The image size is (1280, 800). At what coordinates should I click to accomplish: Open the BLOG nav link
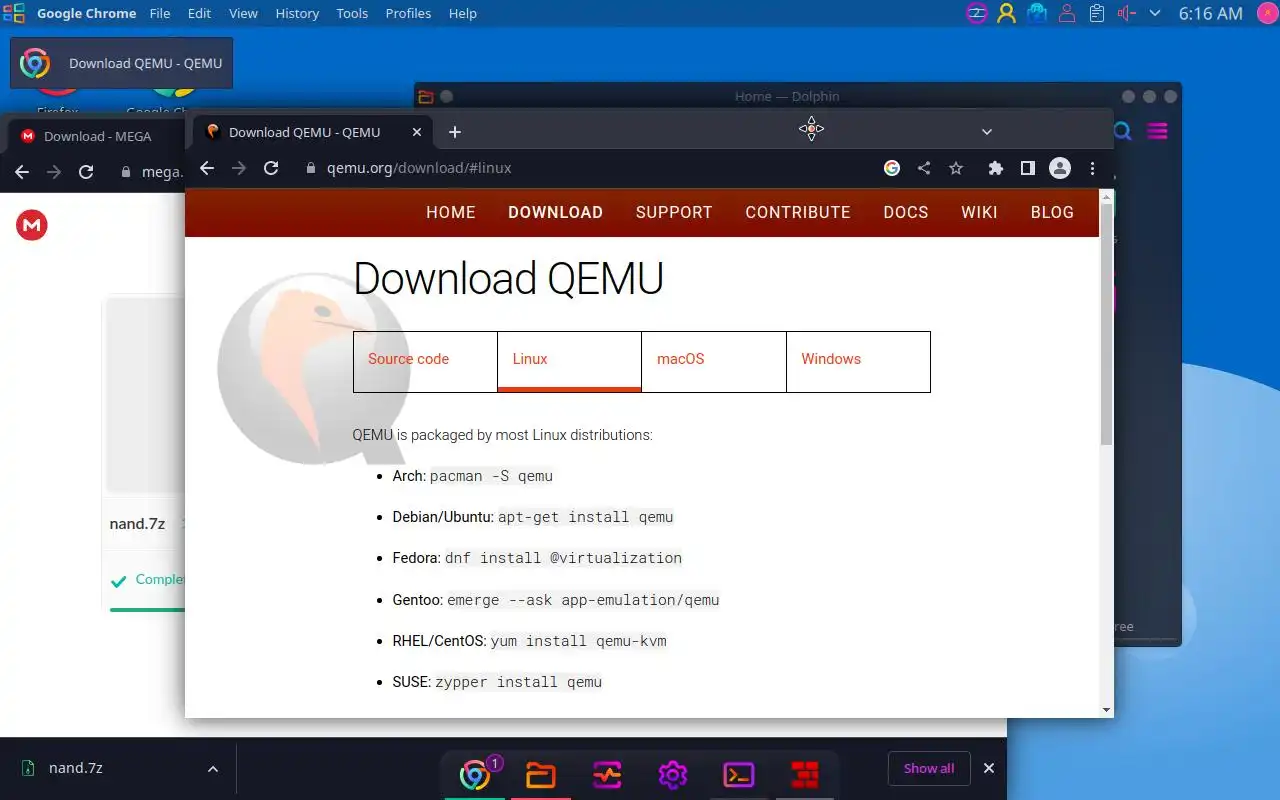tap(1052, 212)
